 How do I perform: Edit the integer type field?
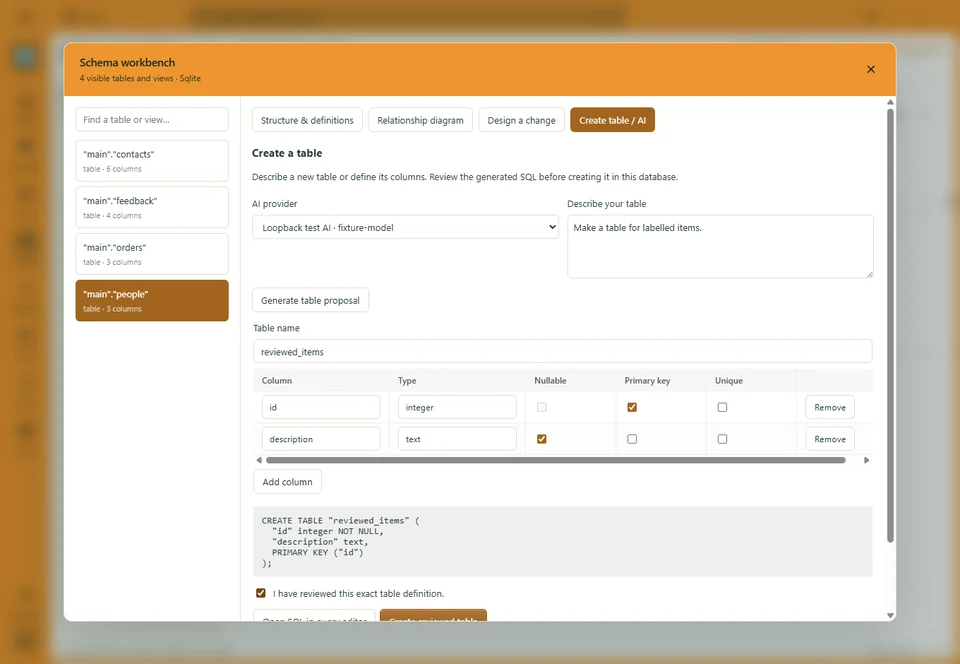pos(457,407)
